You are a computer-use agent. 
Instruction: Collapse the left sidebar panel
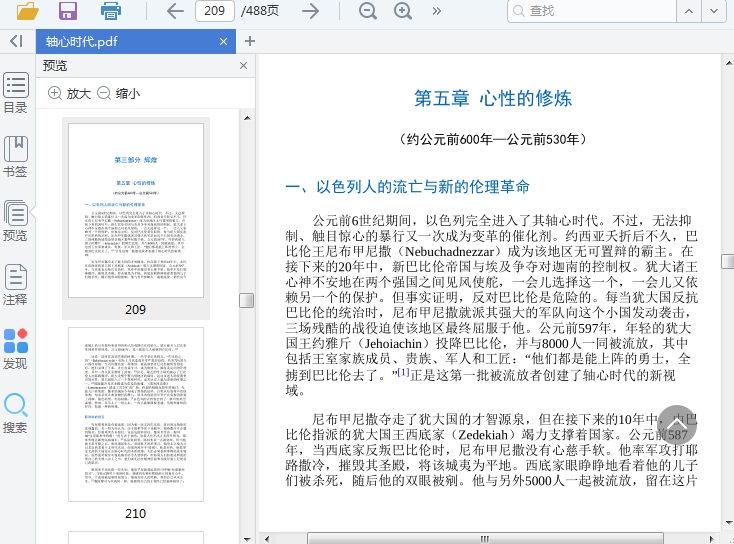tap(16, 41)
